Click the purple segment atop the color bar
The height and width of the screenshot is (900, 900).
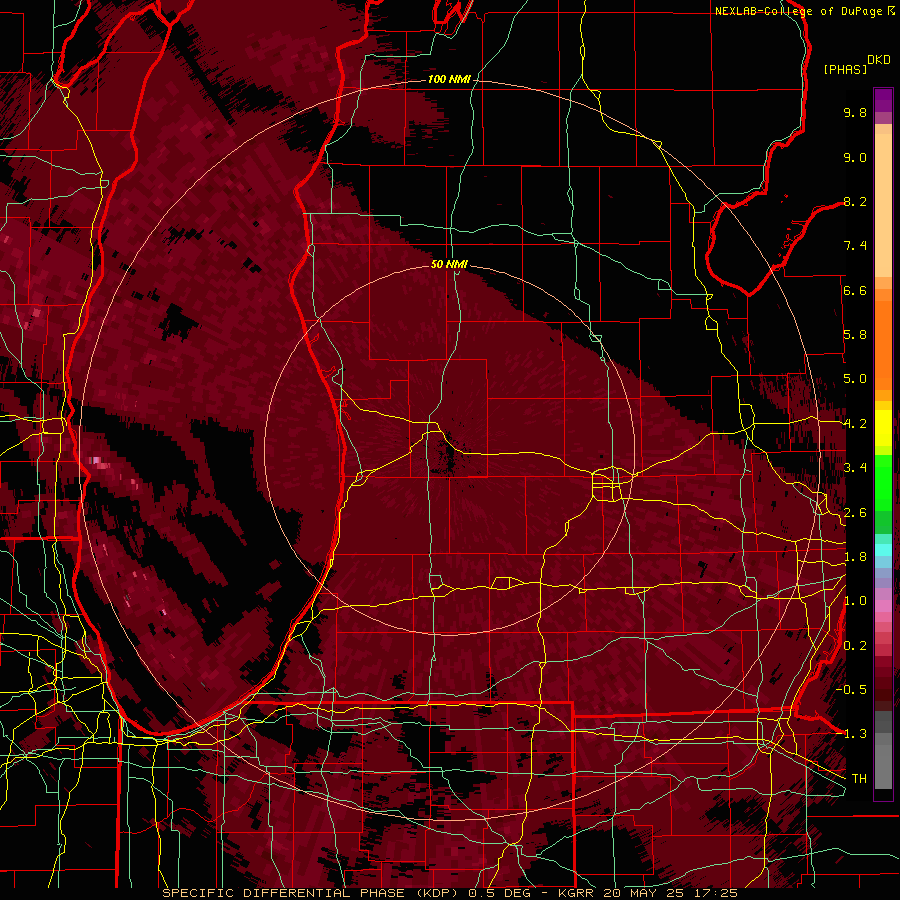tap(883, 100)
